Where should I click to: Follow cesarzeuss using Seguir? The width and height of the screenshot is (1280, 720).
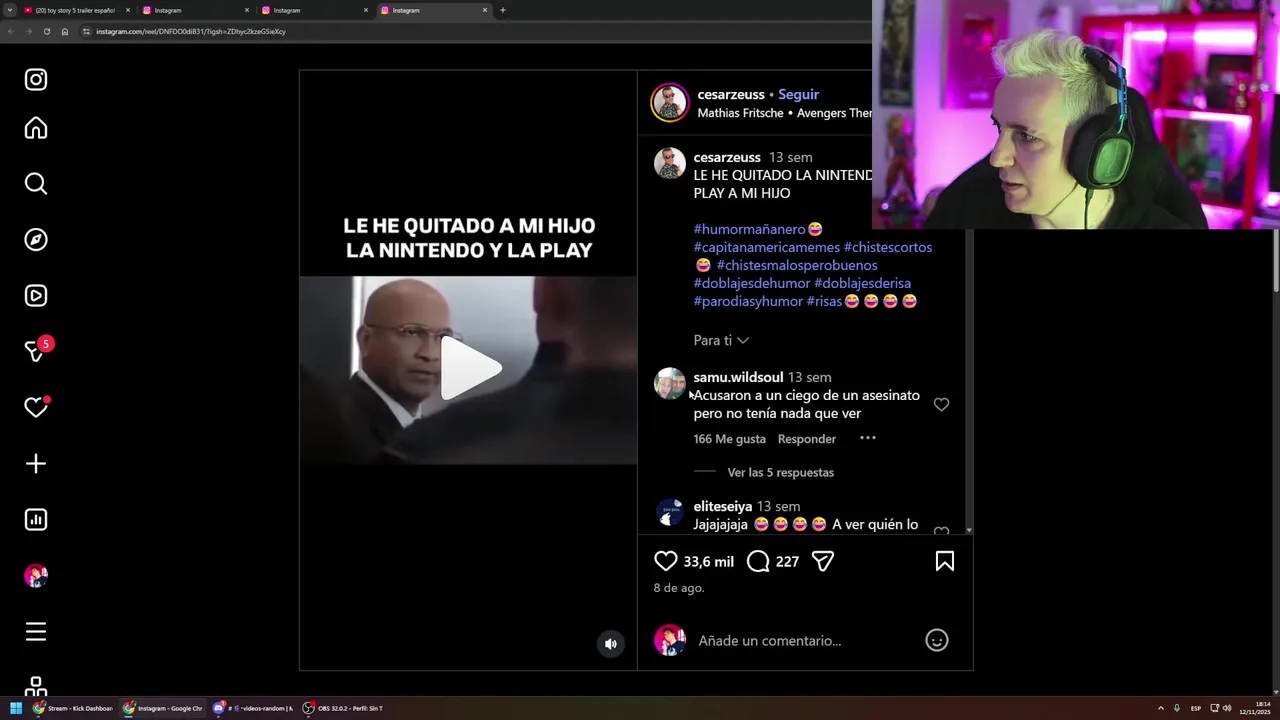coord(798,94)
